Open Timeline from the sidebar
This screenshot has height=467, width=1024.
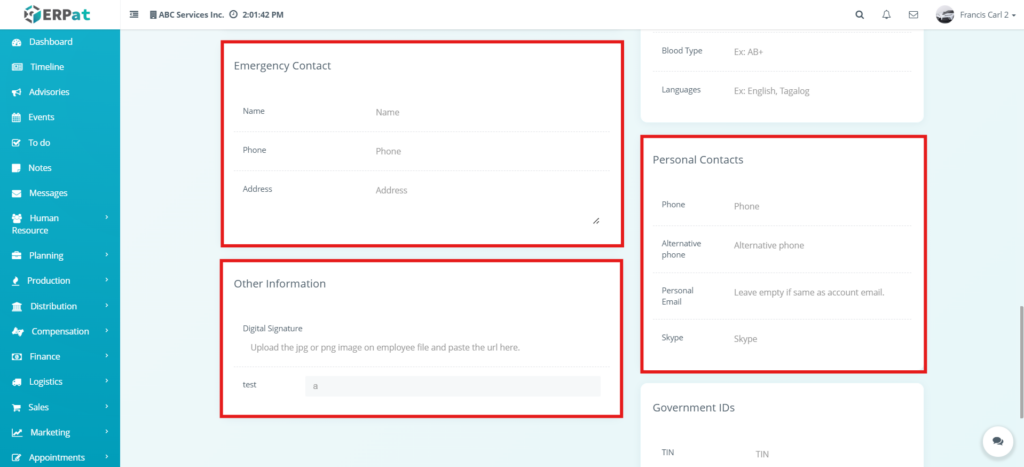[46, 67]
